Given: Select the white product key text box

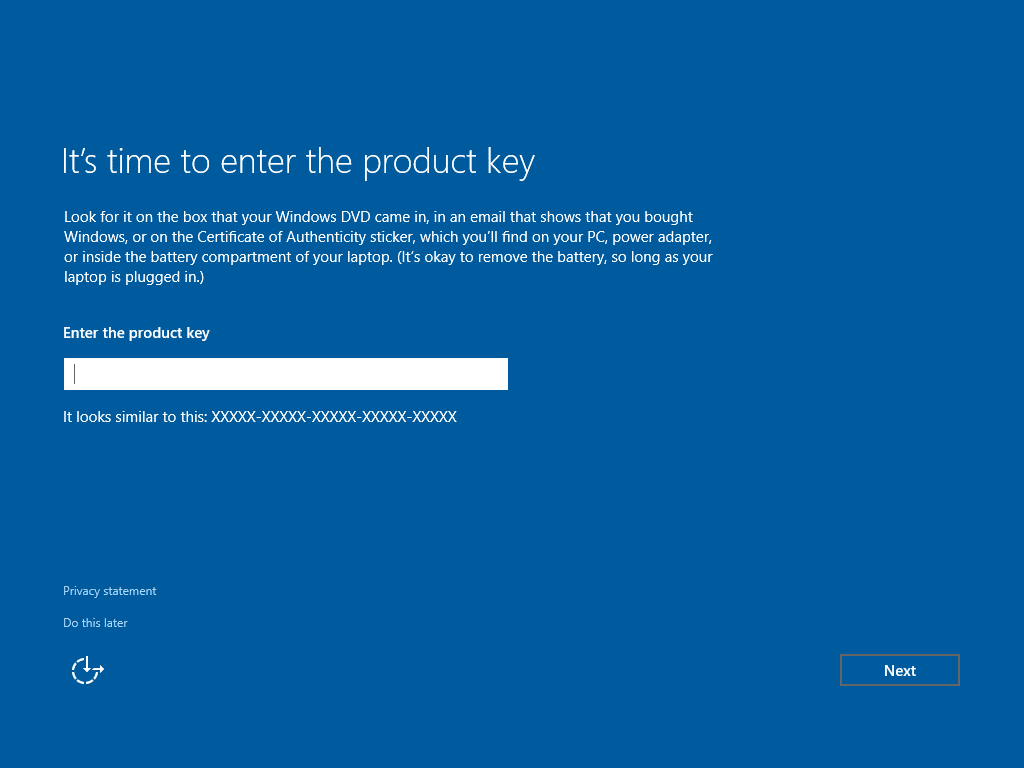Looking at the screenshot, I should point(285,373).
